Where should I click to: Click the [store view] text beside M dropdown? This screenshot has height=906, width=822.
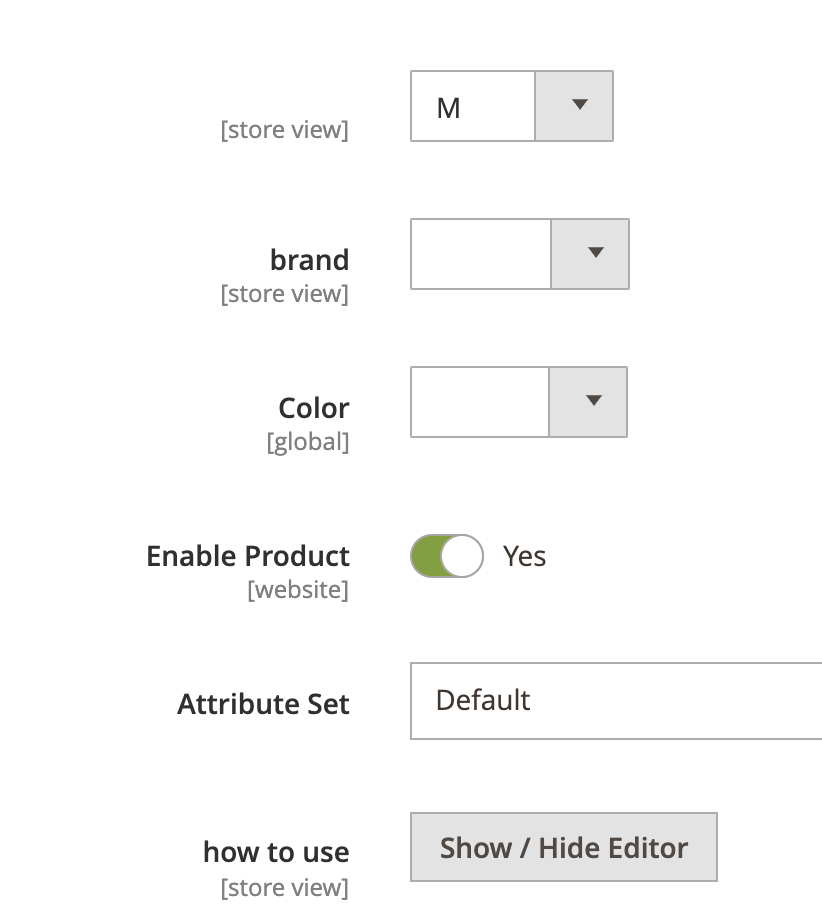[x=285, y=130]
